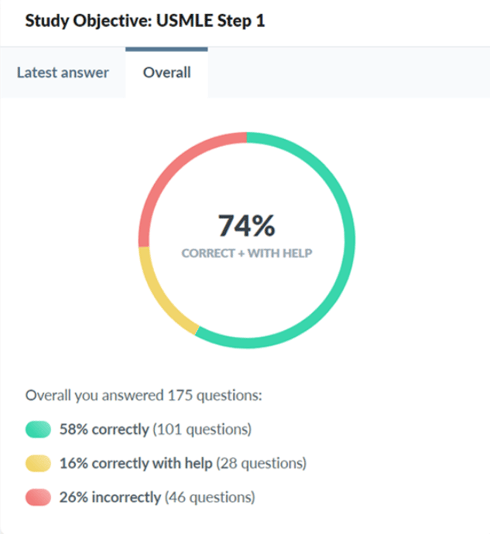This screenshot has width=490, height=534.
Task: Click the 26% incorrectly legend text
Action: tap(110, 497)
